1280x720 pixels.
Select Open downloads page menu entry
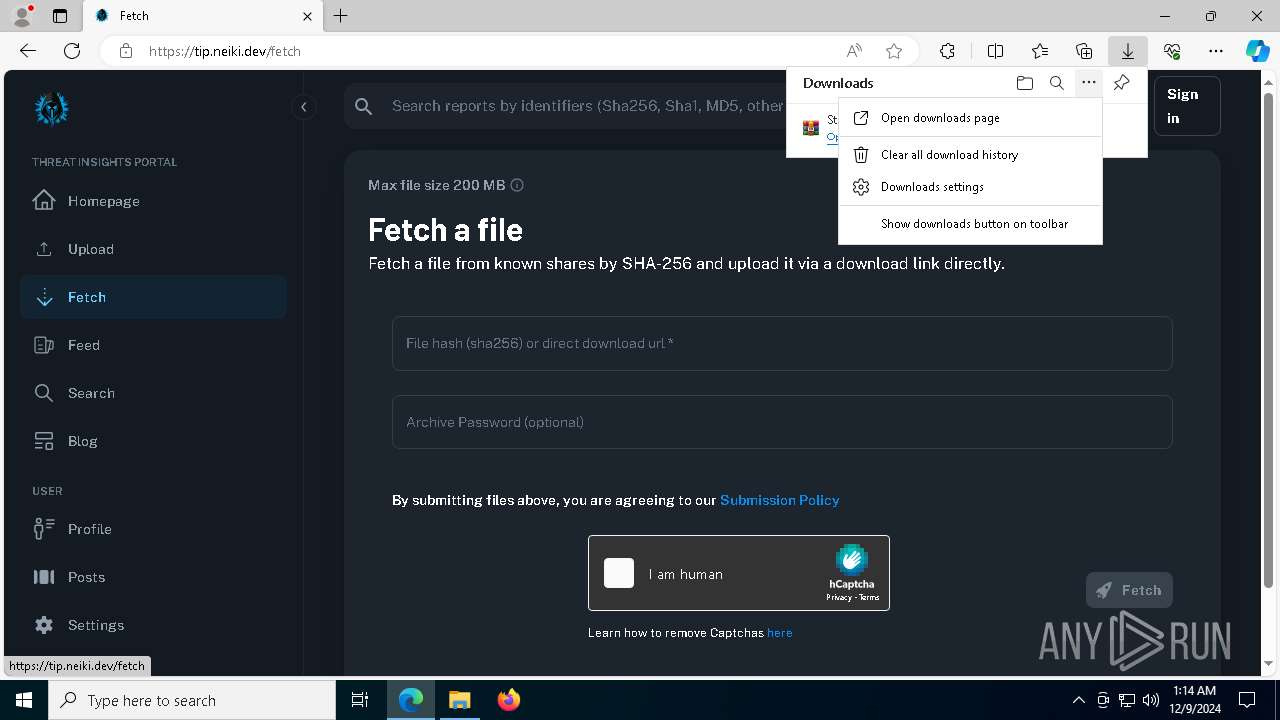click(x=970, y=118)
